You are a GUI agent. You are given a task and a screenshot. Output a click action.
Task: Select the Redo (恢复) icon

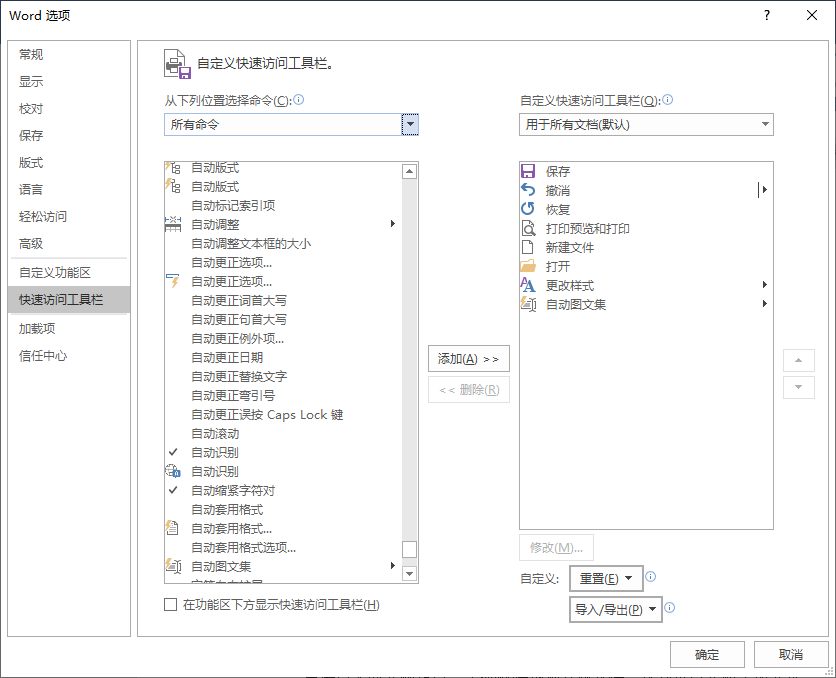click(528, 209)
